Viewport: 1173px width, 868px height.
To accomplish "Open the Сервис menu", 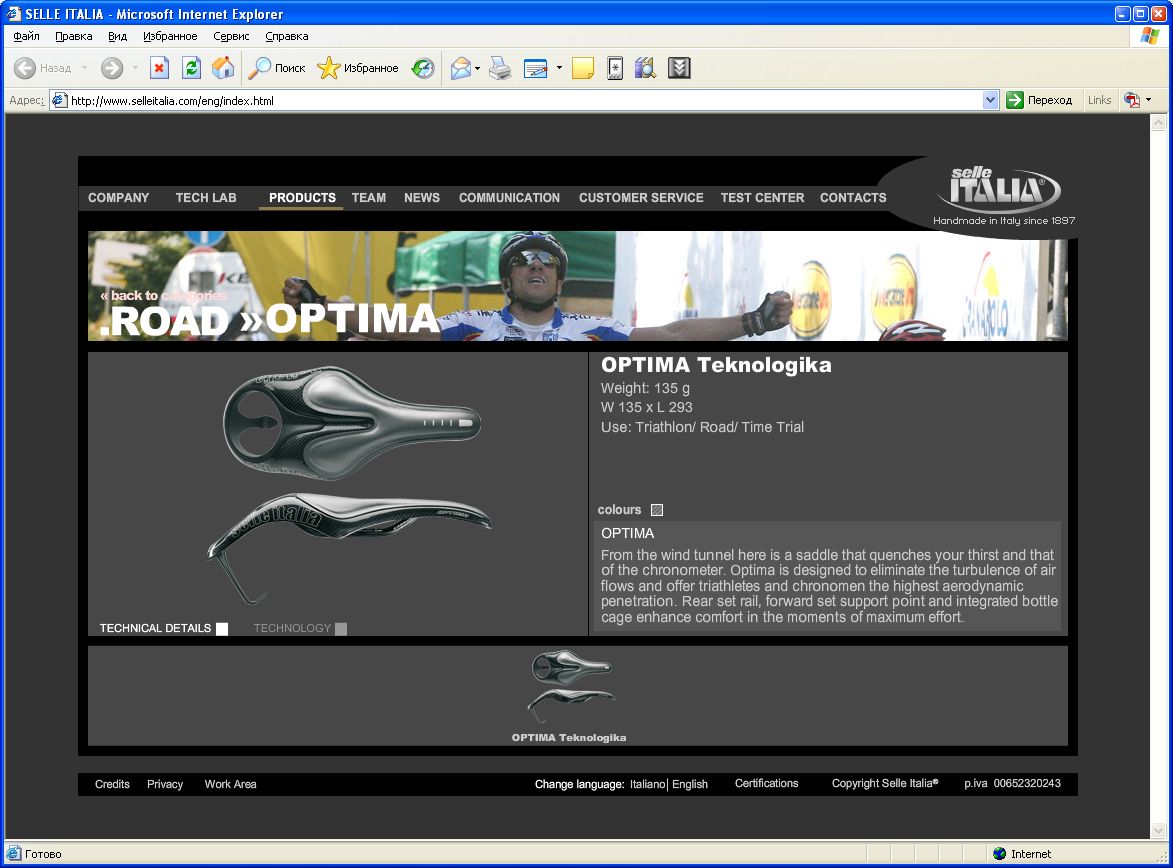I will pos(231,36).
